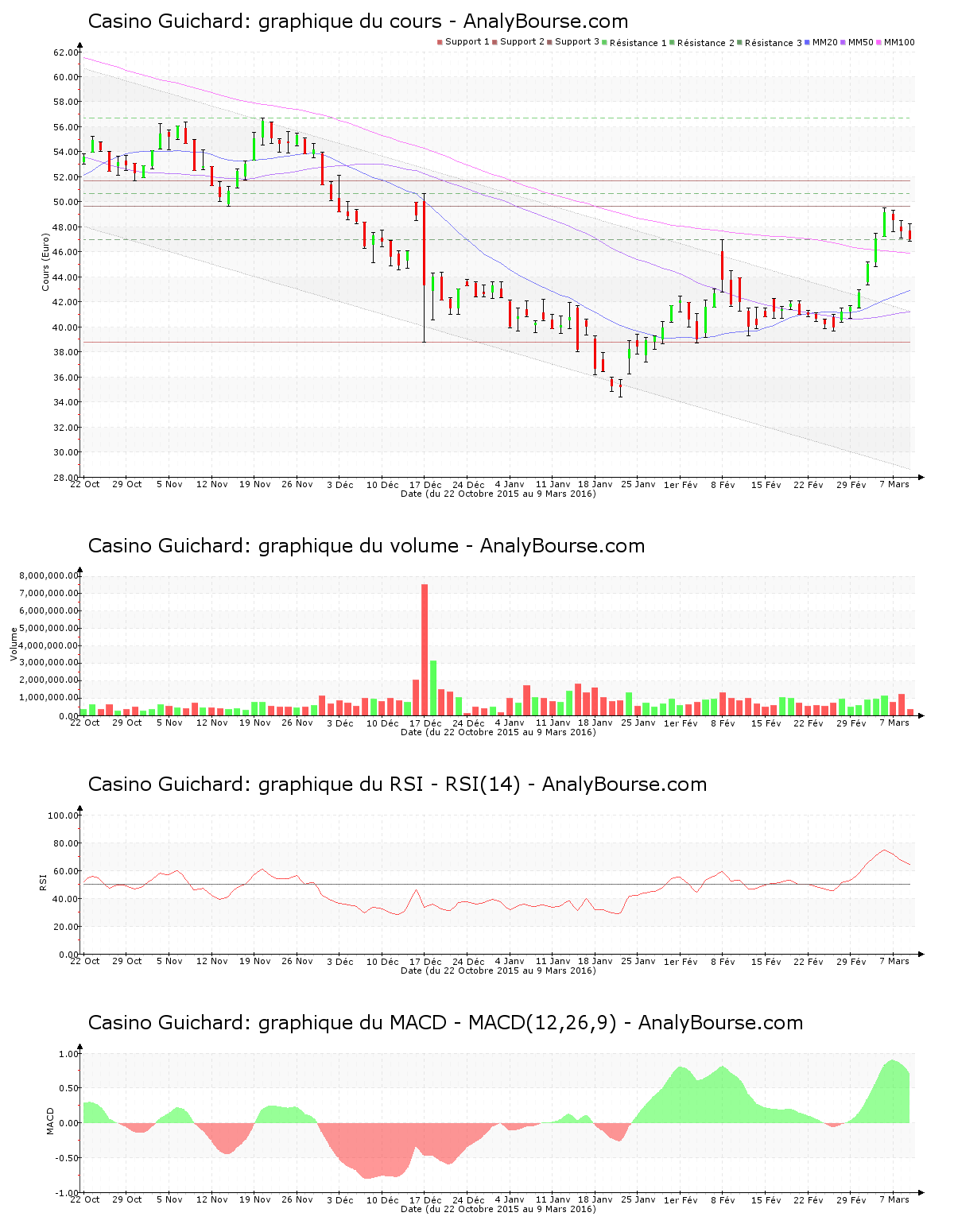Click 8,000,000.00 on volume axis
This screenshot has width=954, height=1232.
coord(49,576)
